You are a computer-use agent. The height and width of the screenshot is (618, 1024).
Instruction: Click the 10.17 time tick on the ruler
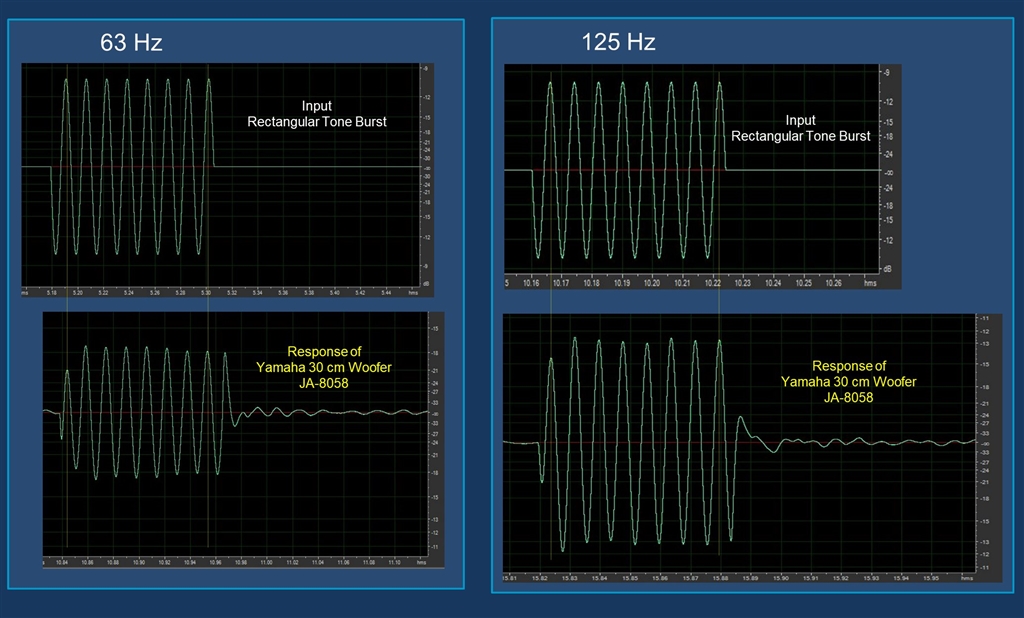[561, 284]
